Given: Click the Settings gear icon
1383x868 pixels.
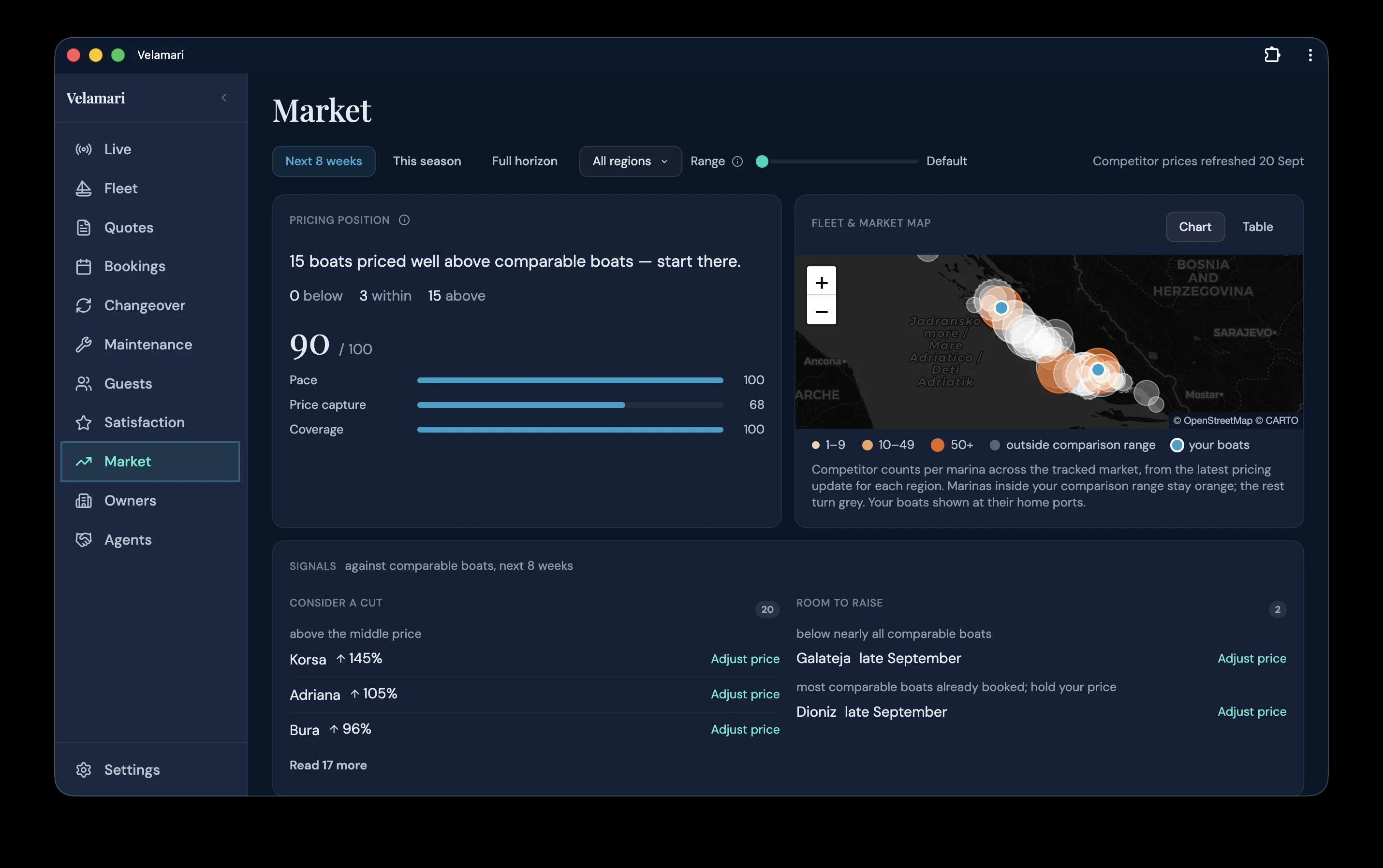Looking at the screenshot, I should tap(84, 770).
